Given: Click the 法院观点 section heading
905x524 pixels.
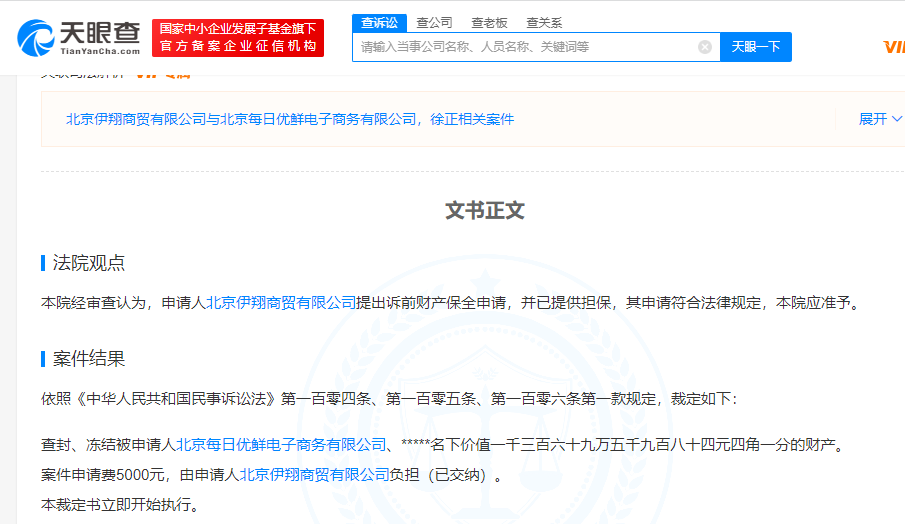Looking at the screenshot, I should pyautogui.click(x=88, y=263).
